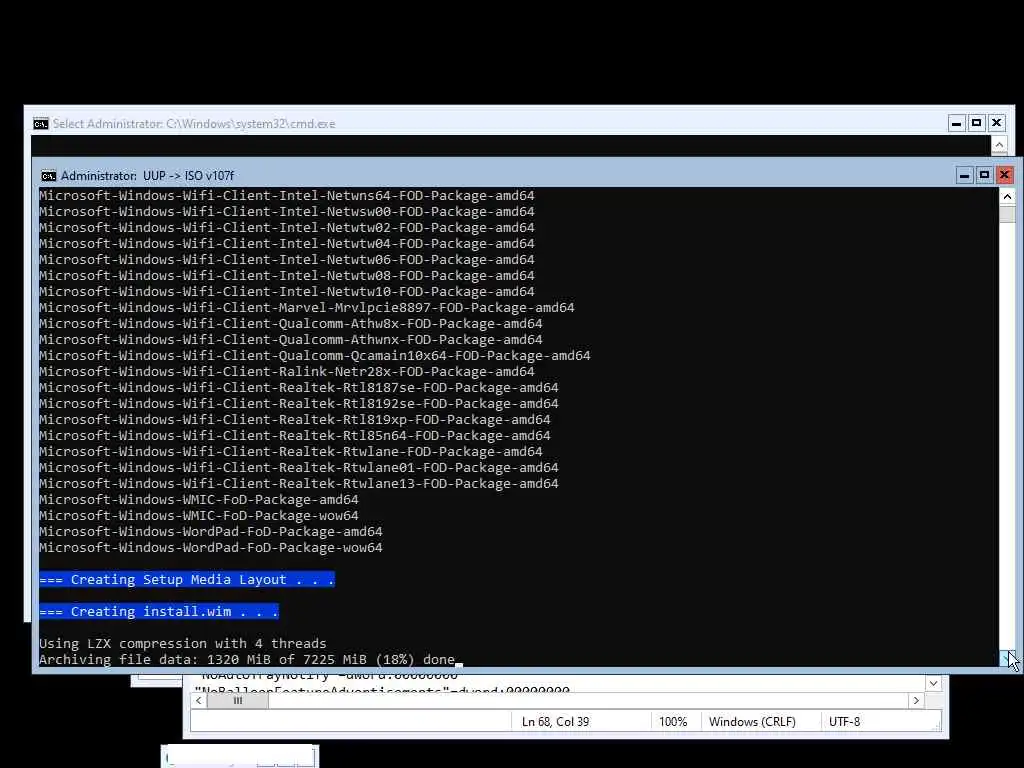This screenshot has width=1024, height=768.
Task: Click 'Using LZX compression with 4 threads' line
Action: coord(182,643)
